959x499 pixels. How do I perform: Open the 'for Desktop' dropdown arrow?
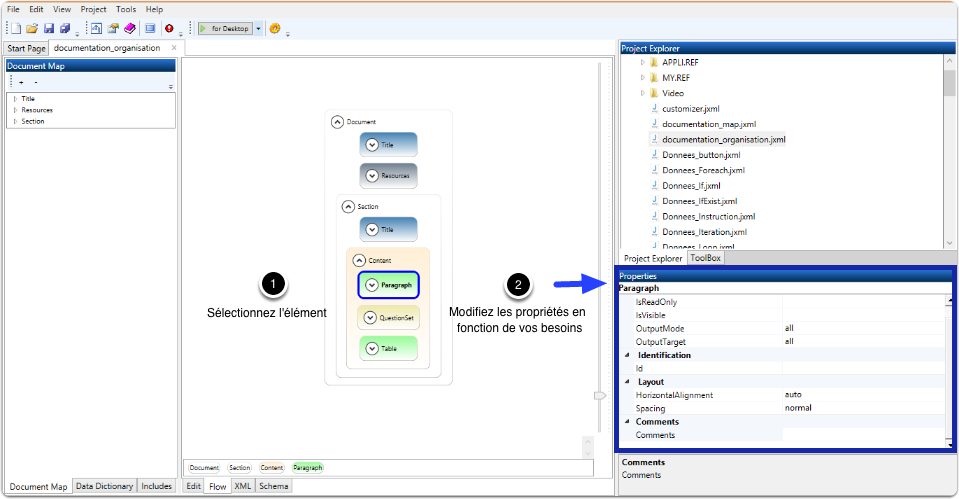click(258, 29)
